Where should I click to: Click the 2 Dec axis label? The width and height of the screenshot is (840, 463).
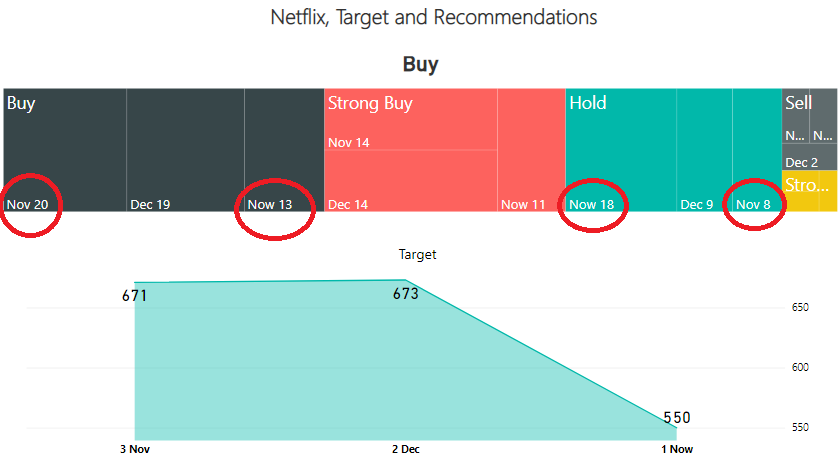(x=406, y=449)
